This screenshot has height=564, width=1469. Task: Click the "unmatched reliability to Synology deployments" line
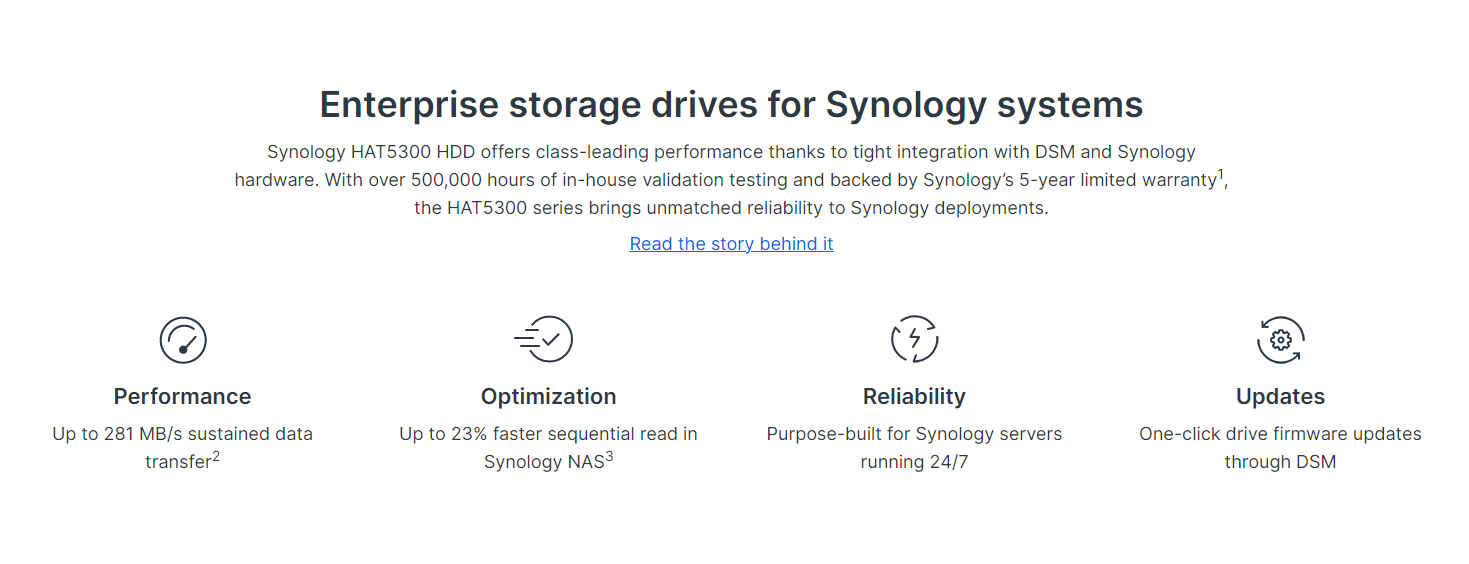click(x=848, y=209)
